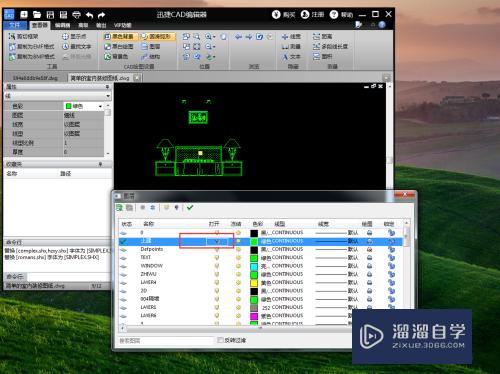Viewport: 500px width, 374px height.
Task: Open the Layers (图层) tool in ribbon
Action: coord(151,47)
